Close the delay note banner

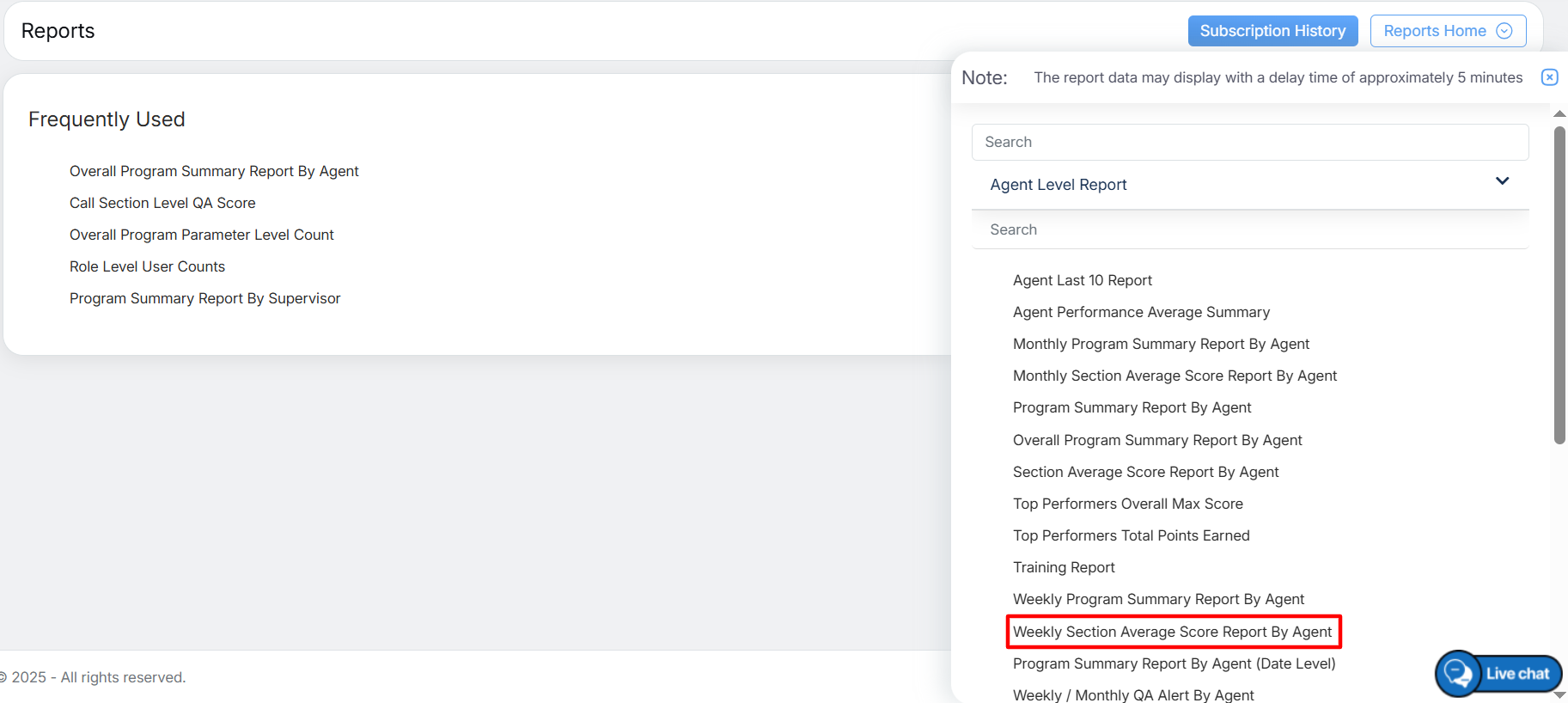click(1549, 77)
